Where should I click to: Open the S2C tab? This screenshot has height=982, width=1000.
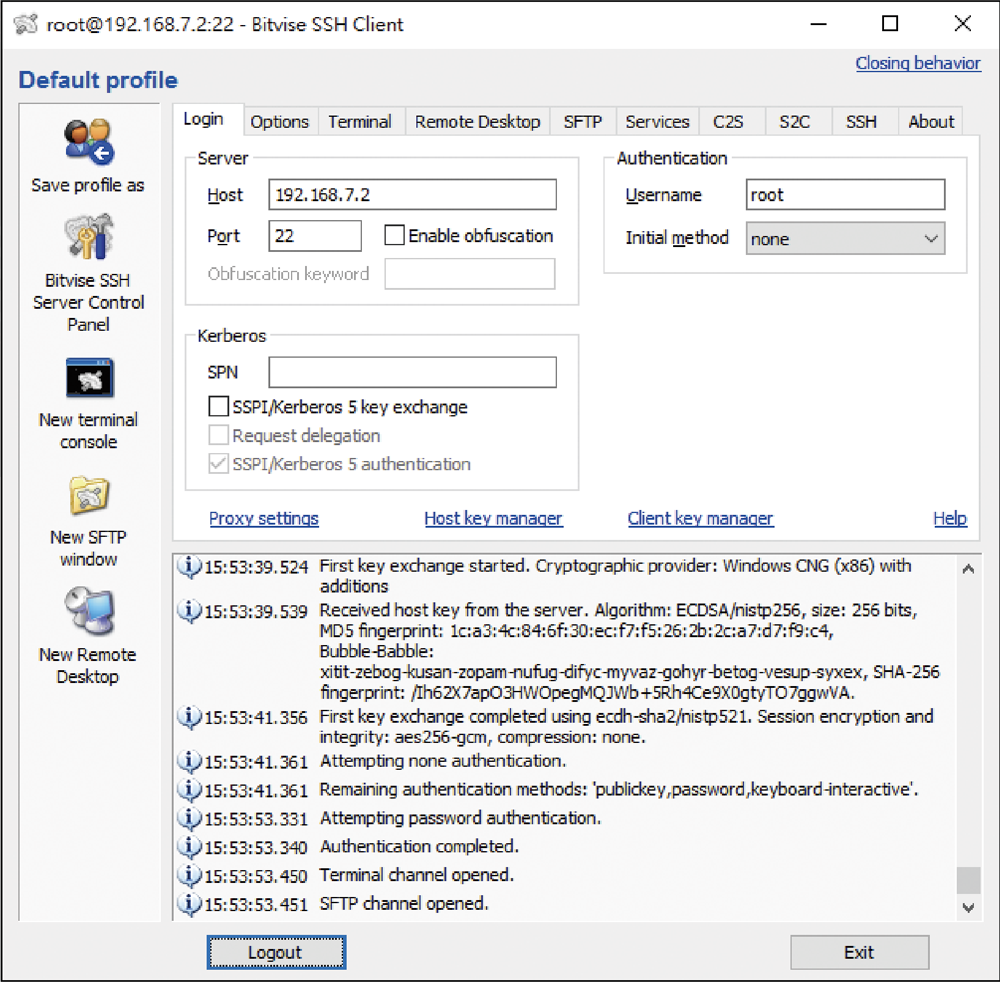point(795,122)
